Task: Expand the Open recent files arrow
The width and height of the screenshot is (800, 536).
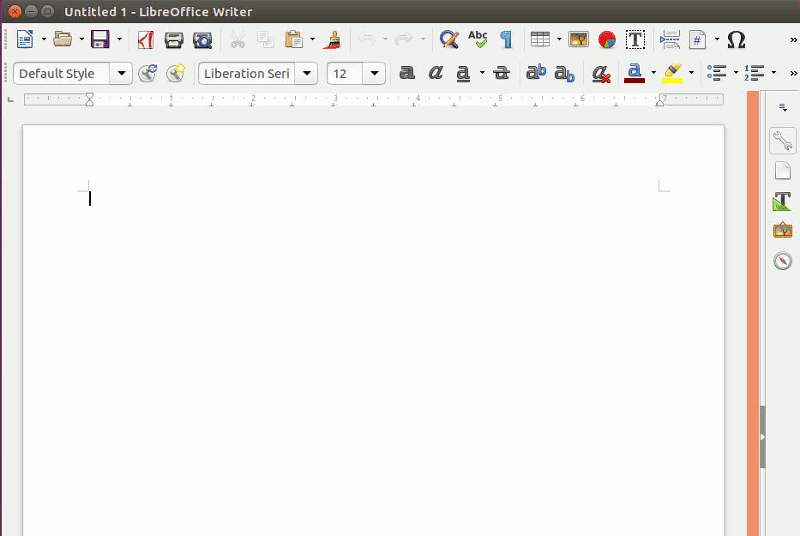Action: [x=82, y=39]
